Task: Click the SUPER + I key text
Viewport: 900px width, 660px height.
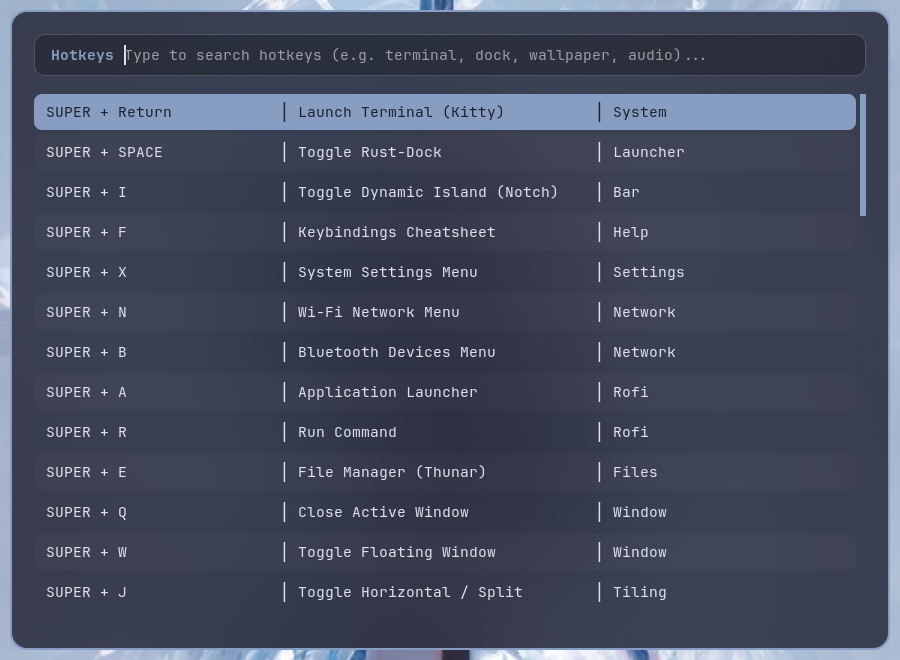Action: pos(86,192)
